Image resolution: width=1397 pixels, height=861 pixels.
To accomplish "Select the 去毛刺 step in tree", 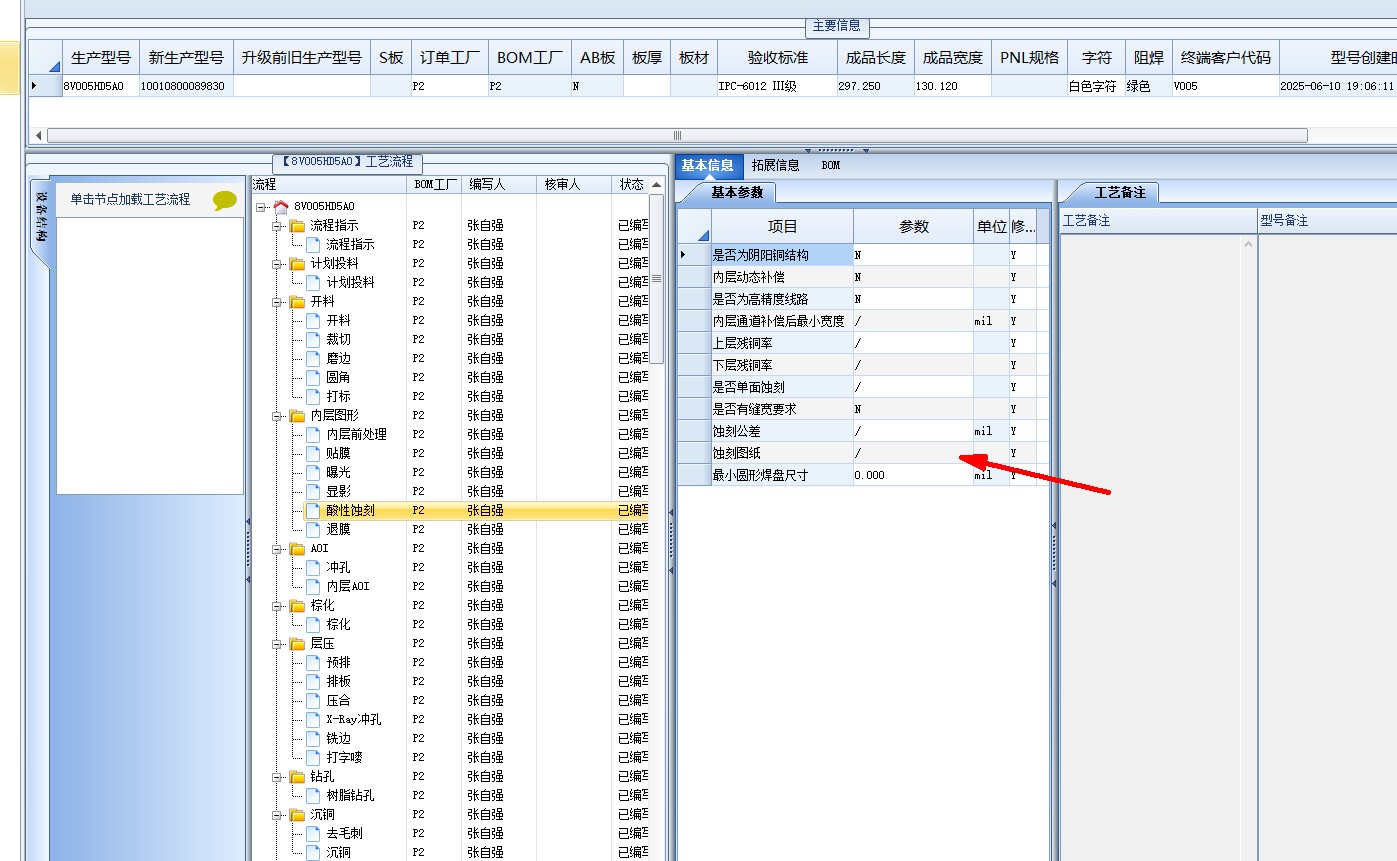I will click(x=344, y=833).
